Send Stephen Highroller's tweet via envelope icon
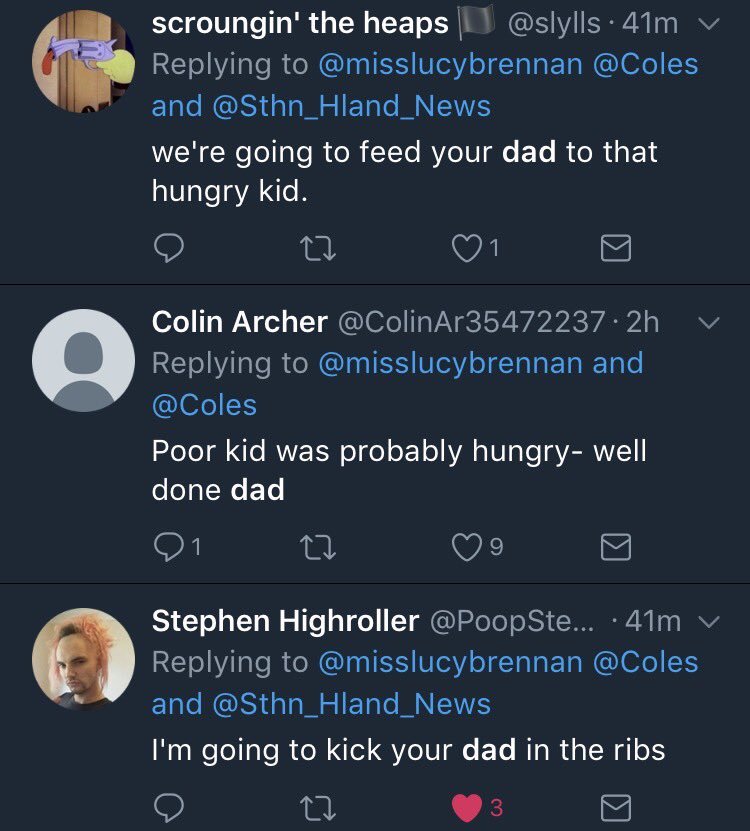750x831 pixels. click(615, 806)
